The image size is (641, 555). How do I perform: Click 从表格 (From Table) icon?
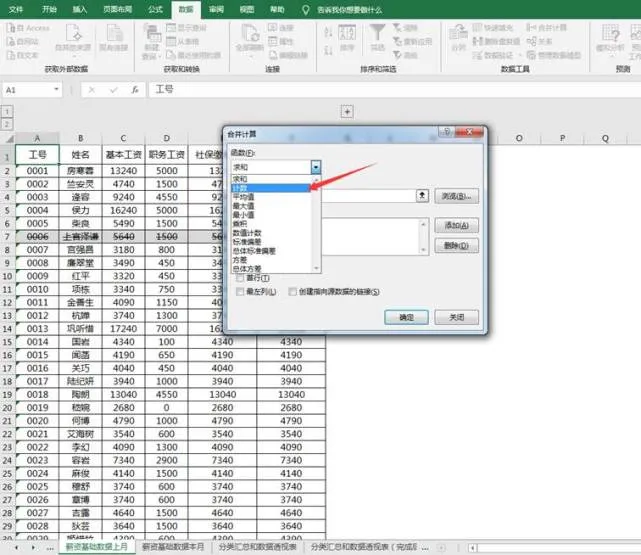coord(171,41)
